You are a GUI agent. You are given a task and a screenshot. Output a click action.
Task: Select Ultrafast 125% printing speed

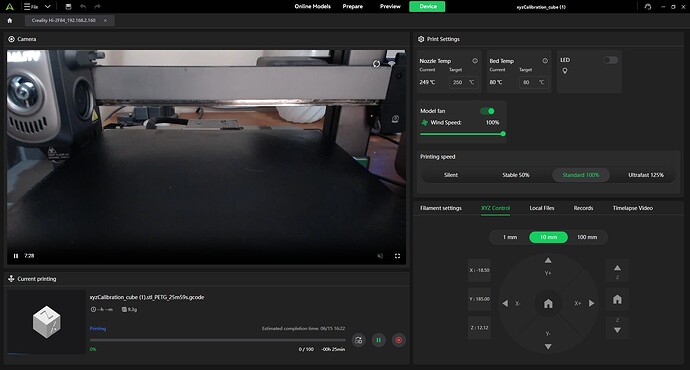646,175
